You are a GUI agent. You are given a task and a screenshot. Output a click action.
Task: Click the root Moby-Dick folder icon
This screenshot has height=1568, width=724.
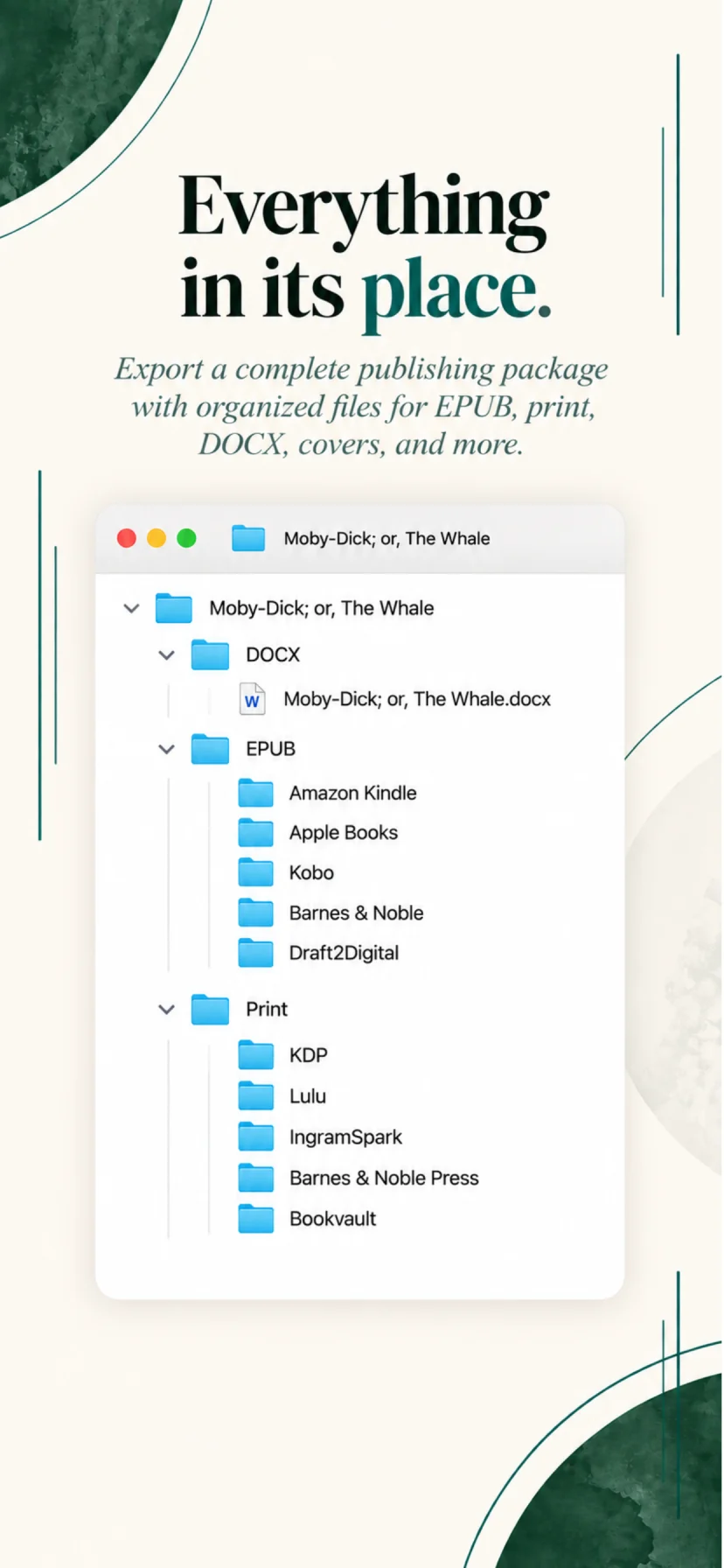pyautogui.click(x=174, y=608)
